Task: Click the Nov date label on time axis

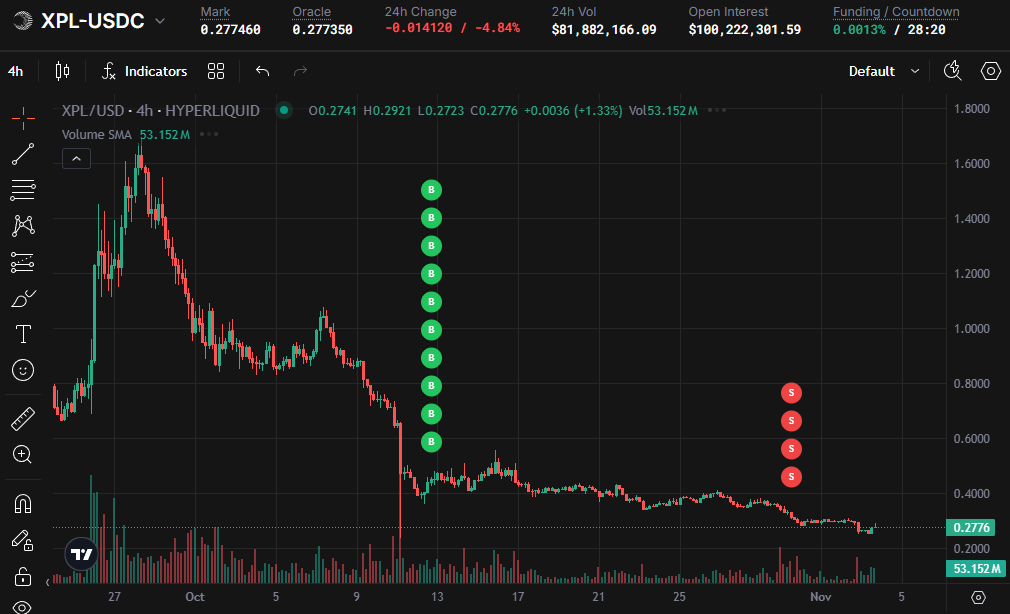Action: [821, 597]
